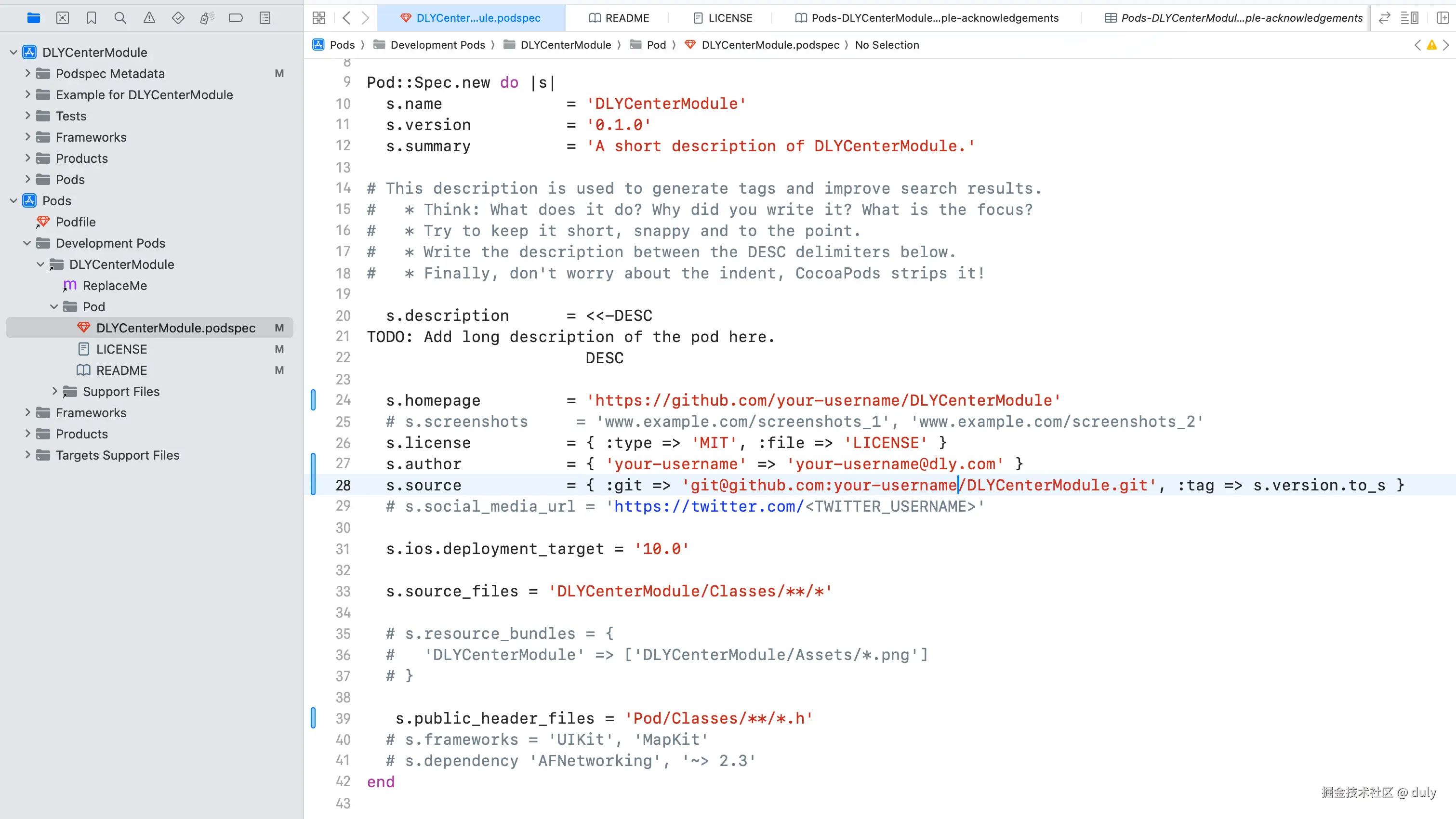
Task: Open the Test navigator diamond icon
Action: pyautogui.click(x=178, y=18)
